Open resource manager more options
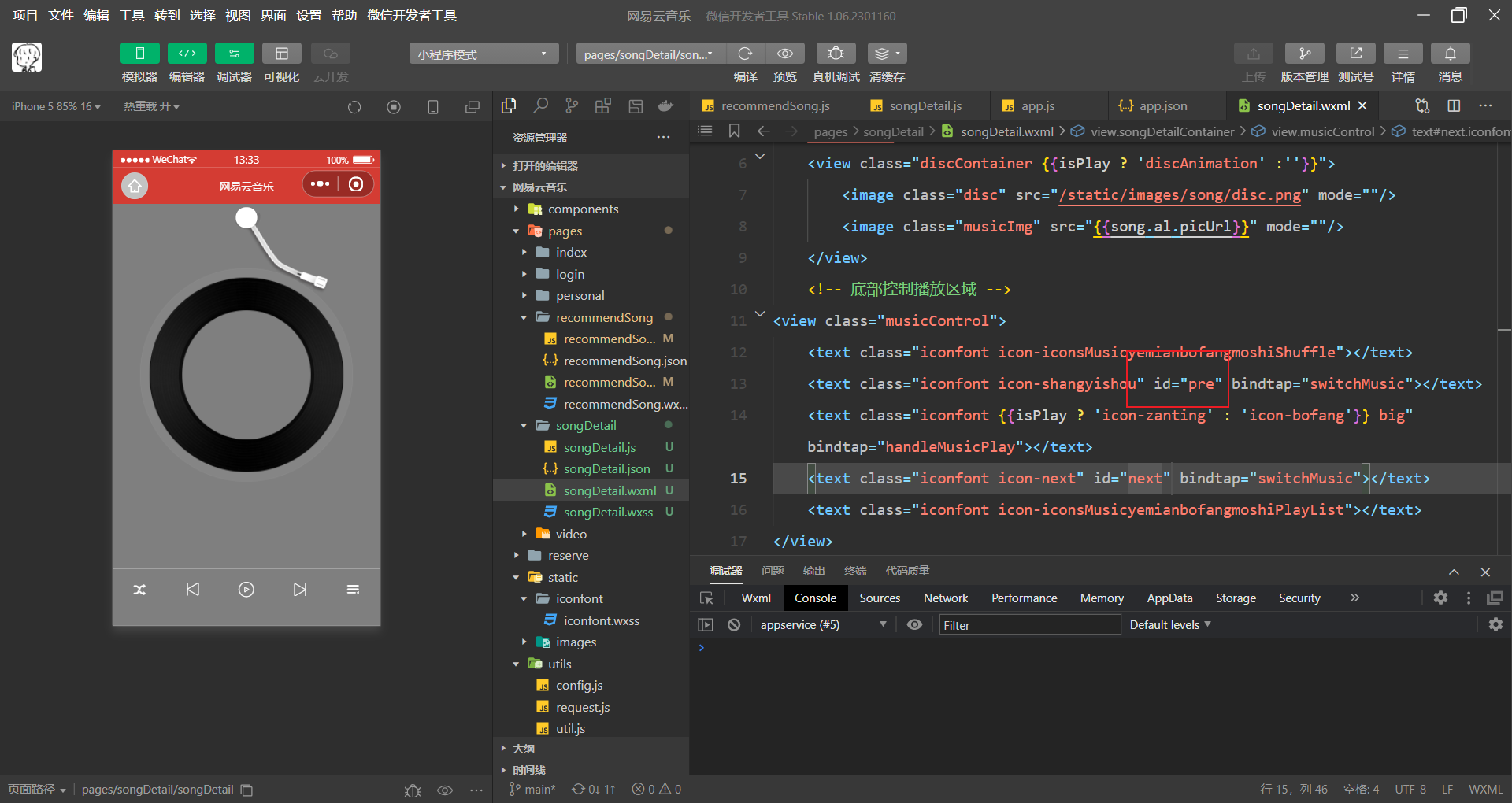 click(x=664, y=137)
